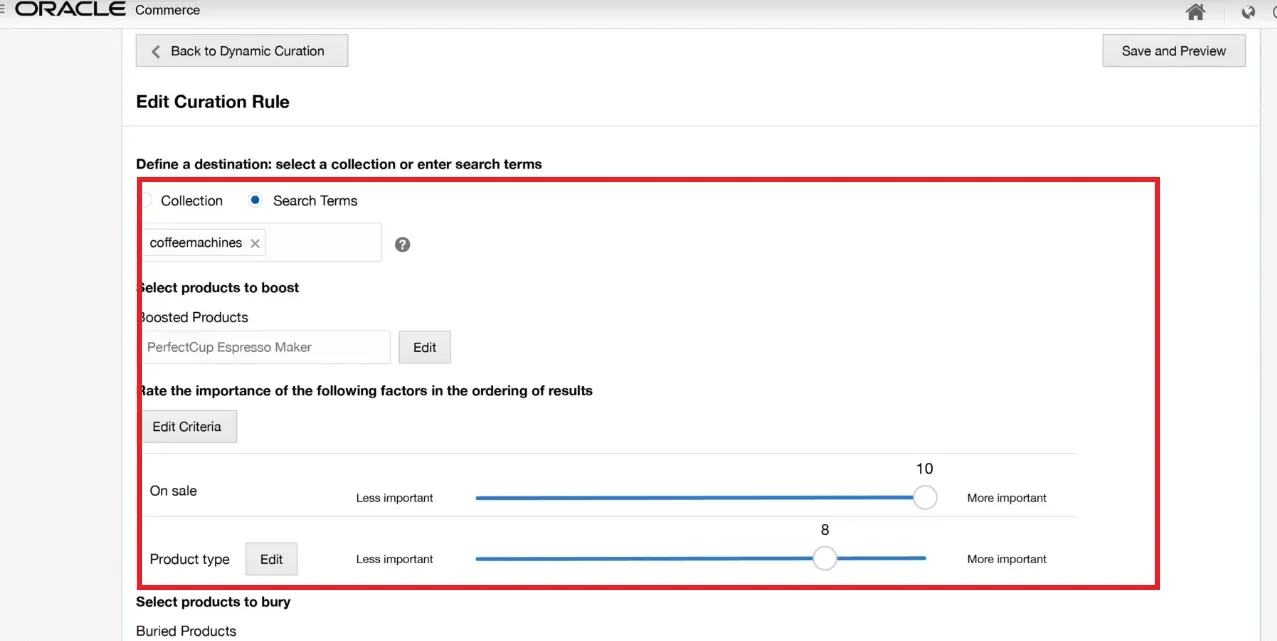Screen dimensions: 1277x641
Task: Open Edit Criteria
Action: click(x=187, y=426)
